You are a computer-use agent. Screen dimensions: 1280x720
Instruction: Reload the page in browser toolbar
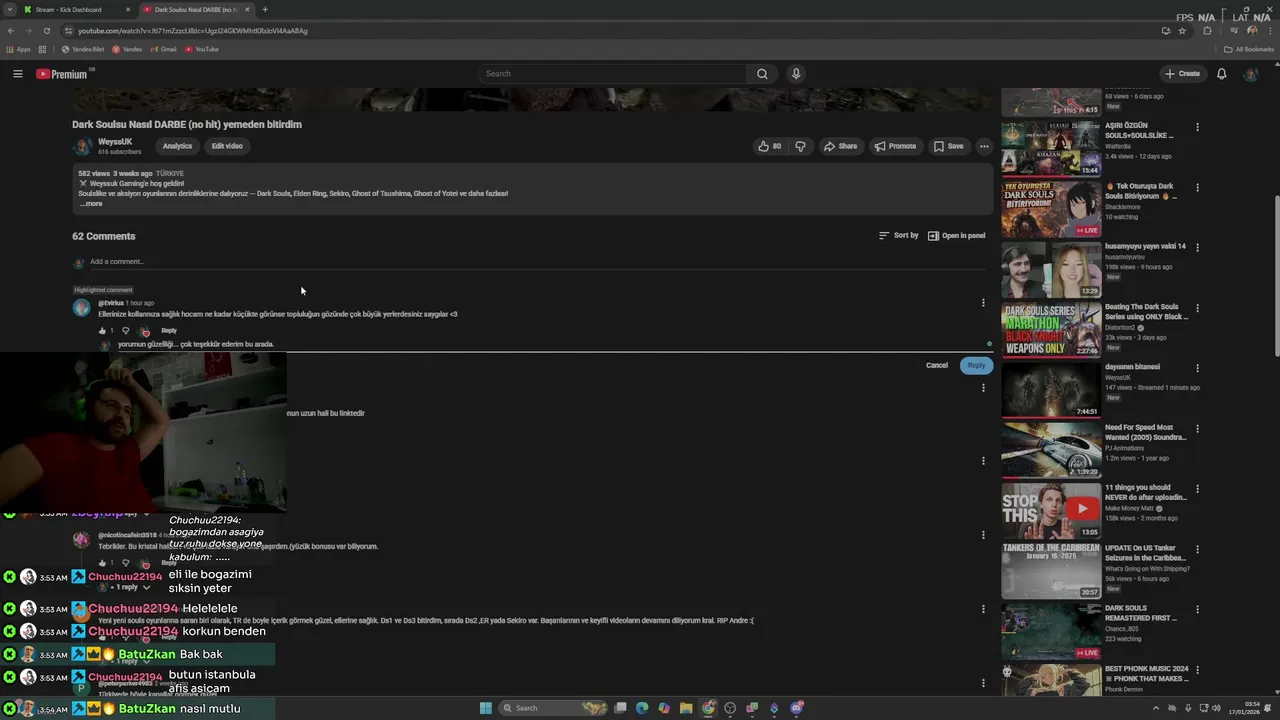click(x=46, y=31)
